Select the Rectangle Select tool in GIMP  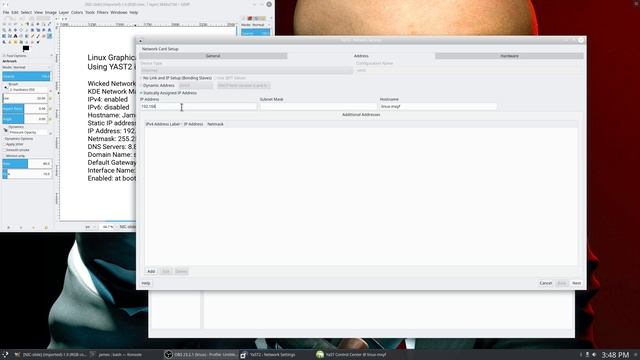pos(4,24)
